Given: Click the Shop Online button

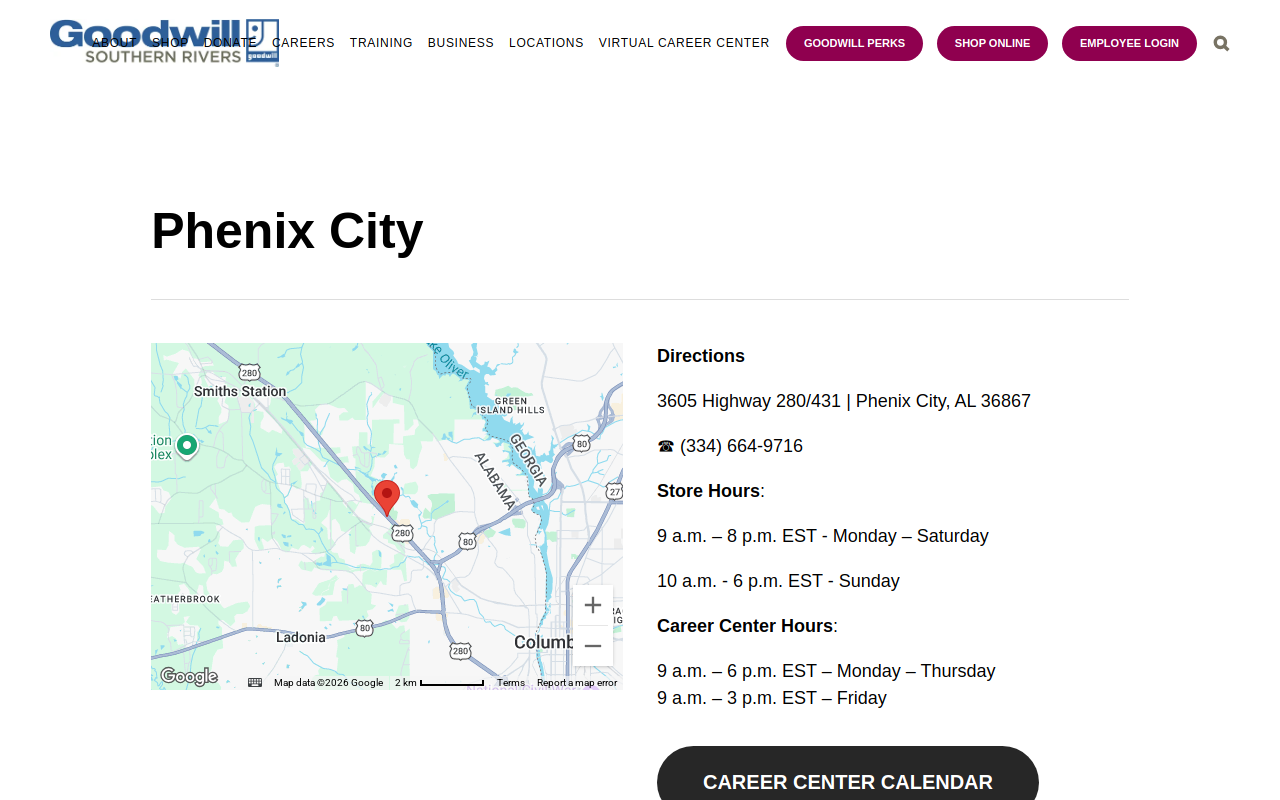Looking at the screenshot, I should click(992, 43).
